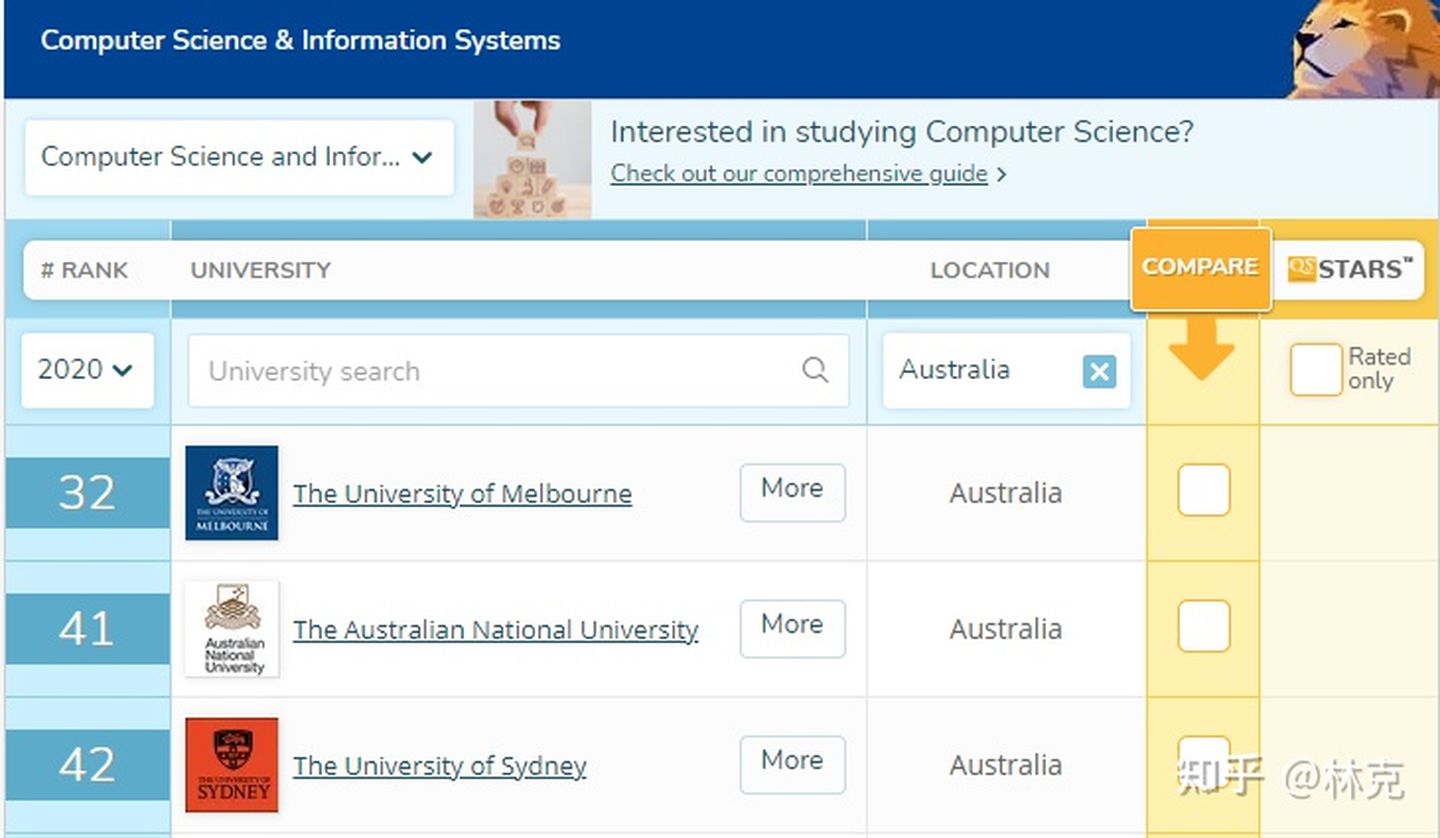1440x838 pixels.
Task: Click the COMPARE button
Action: (1200, 267)
